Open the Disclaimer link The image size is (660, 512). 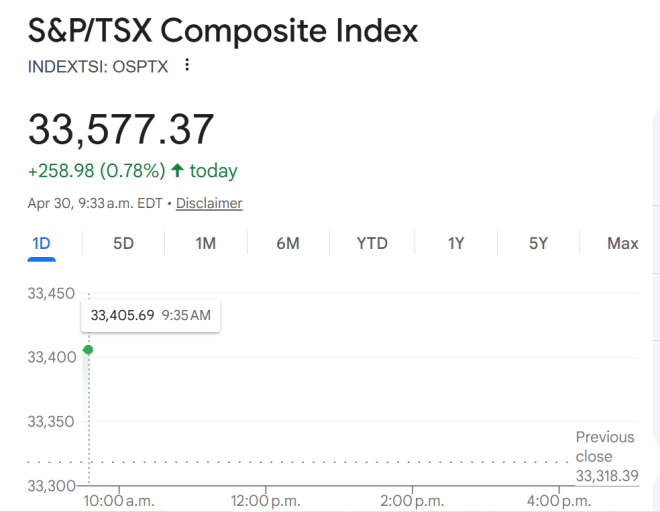pyautogui.click(x=209, y=203)
